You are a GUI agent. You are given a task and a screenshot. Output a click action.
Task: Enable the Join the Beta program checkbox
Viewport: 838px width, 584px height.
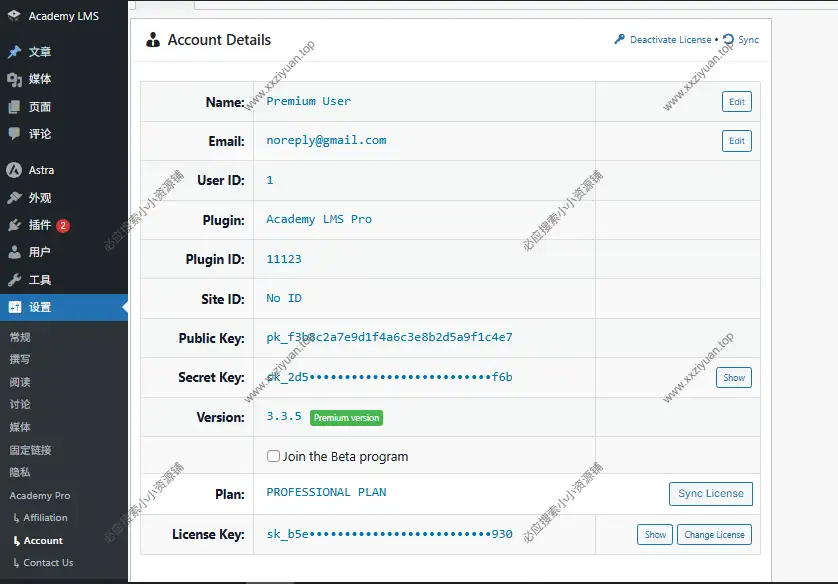tap(273, 456)
